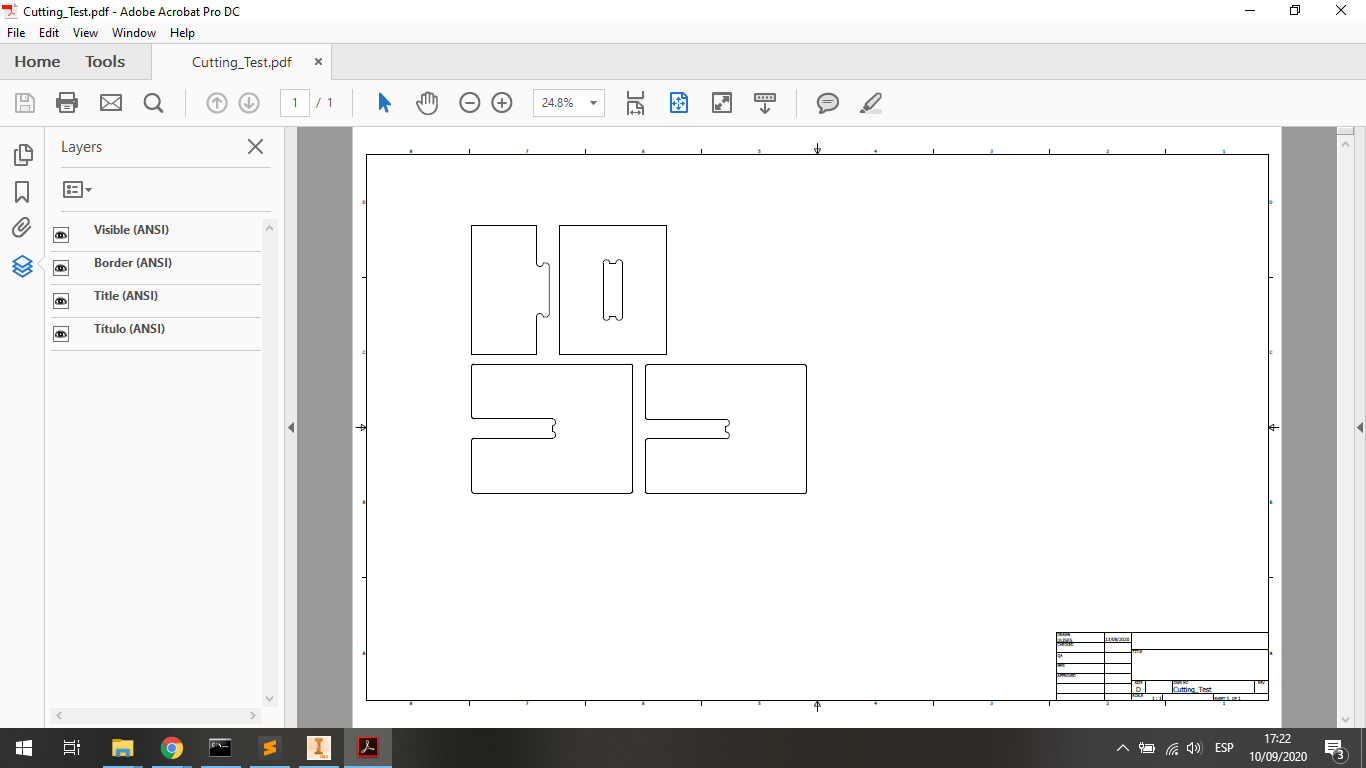Open the Window menu
The height and width of the screenshot is (768, 1366).
click(134, 33)
